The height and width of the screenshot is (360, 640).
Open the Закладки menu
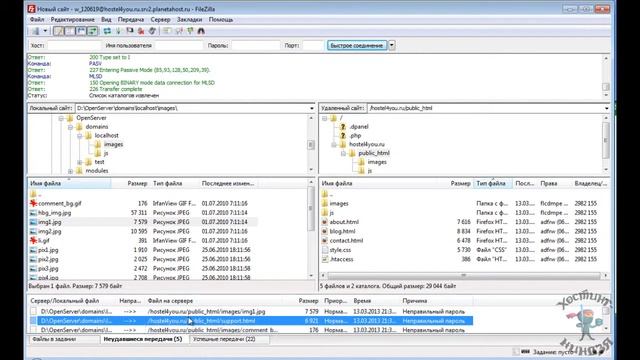click(189, 20)
